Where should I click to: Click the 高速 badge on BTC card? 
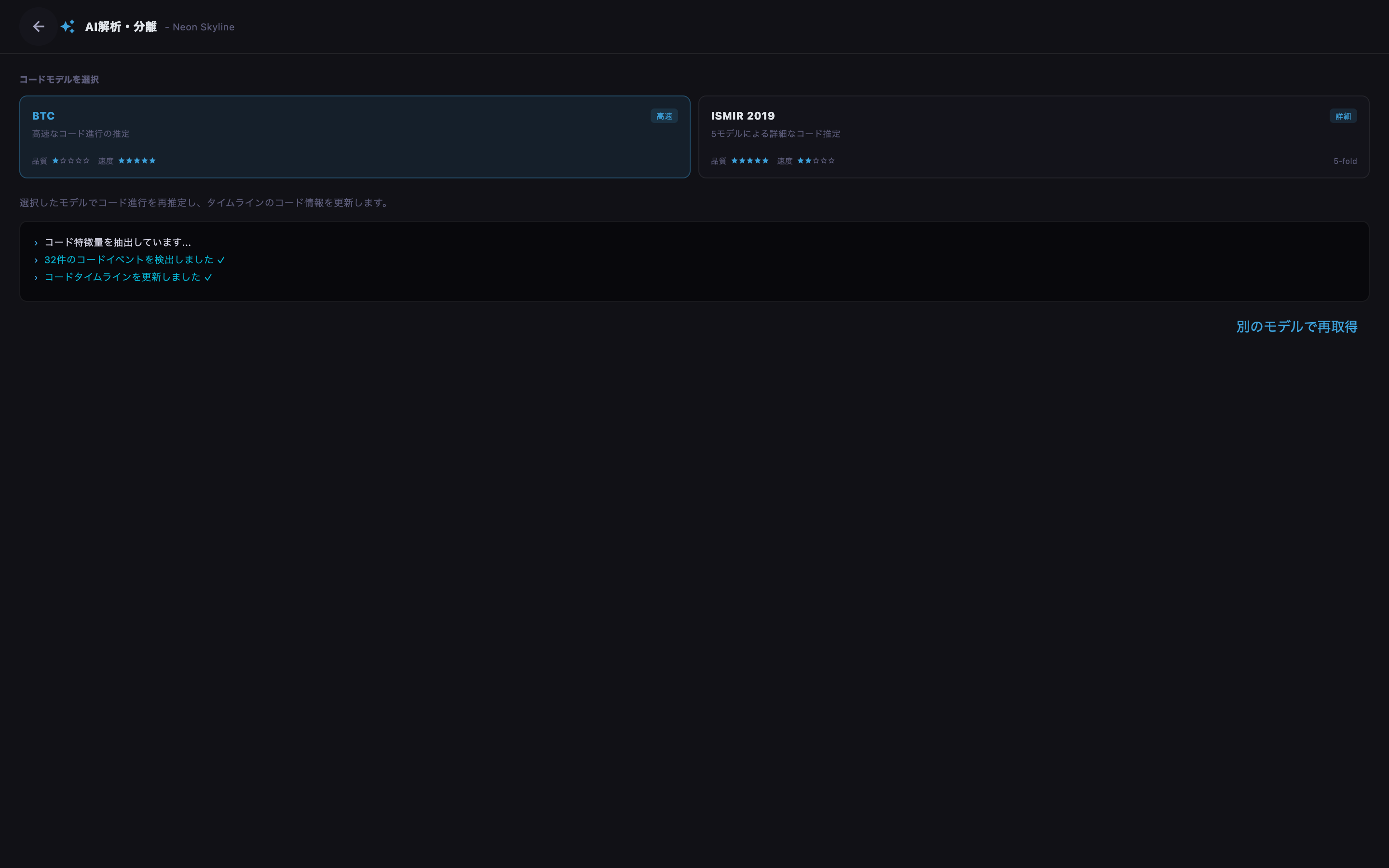click(664, 116)
